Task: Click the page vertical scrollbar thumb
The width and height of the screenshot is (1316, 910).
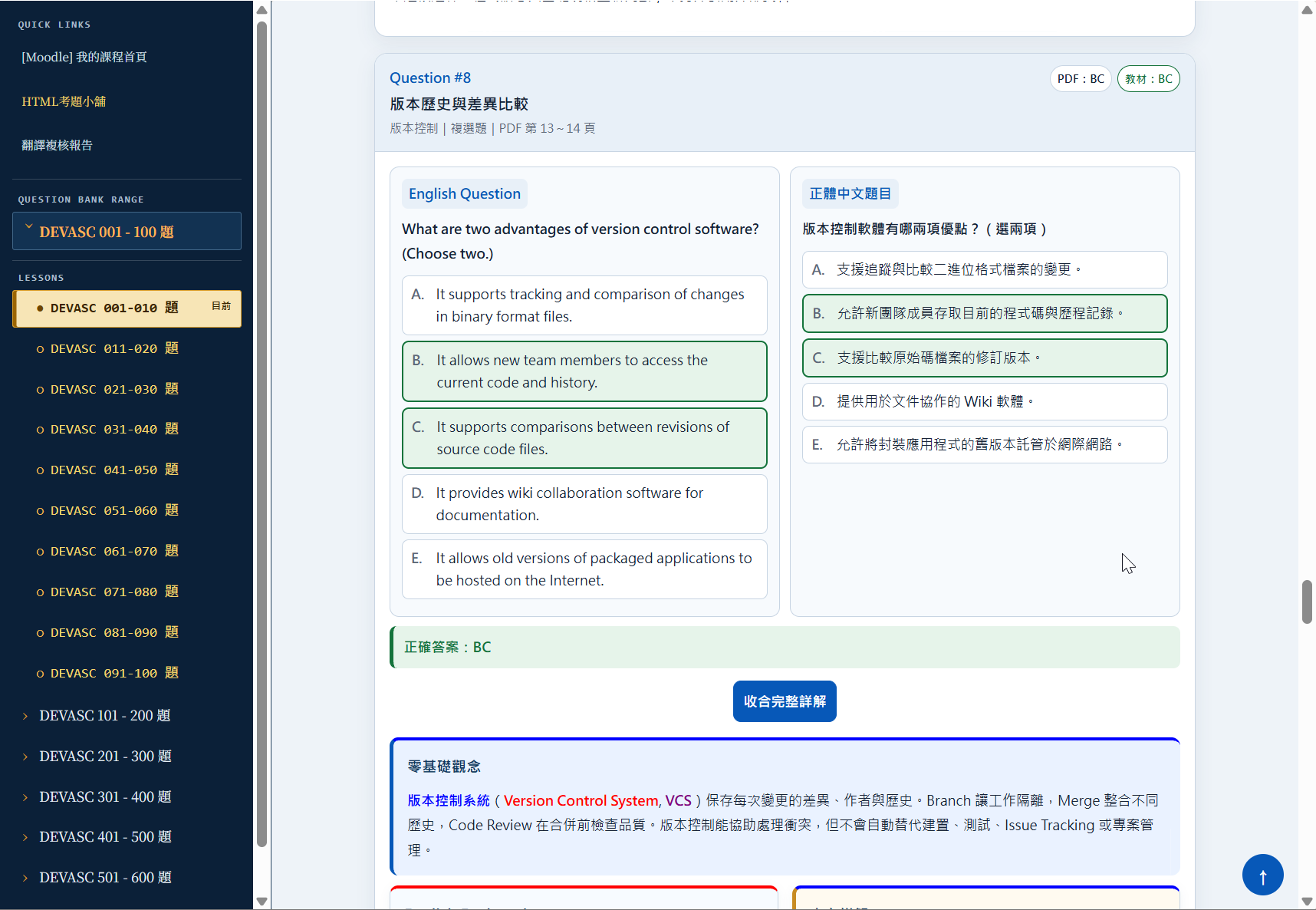Action: point(1307,602)
